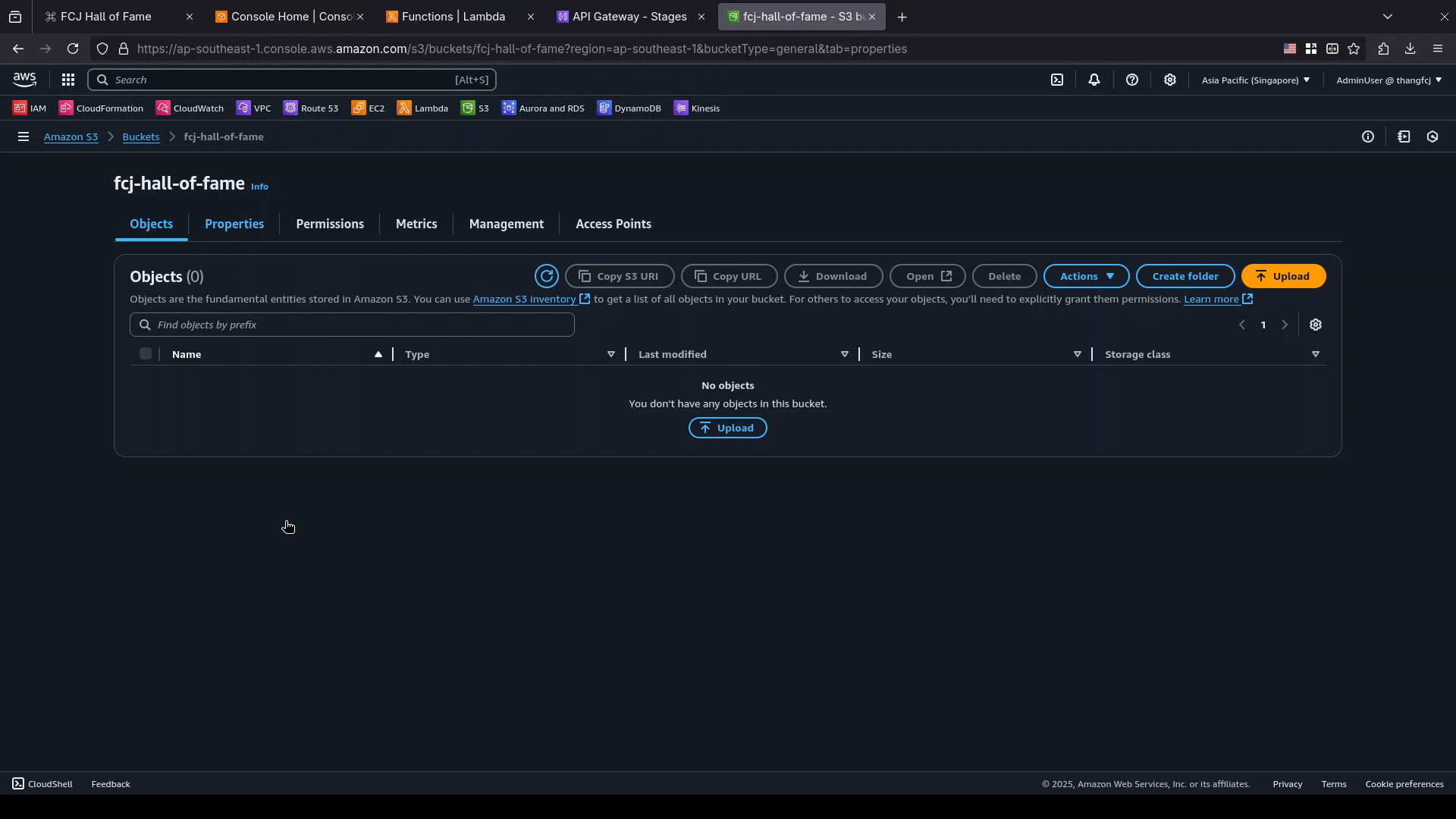Open VPC from the favorites bar
Image resolution: width=1456 pixels, height=819 pixels.
[x=253, y=108]
